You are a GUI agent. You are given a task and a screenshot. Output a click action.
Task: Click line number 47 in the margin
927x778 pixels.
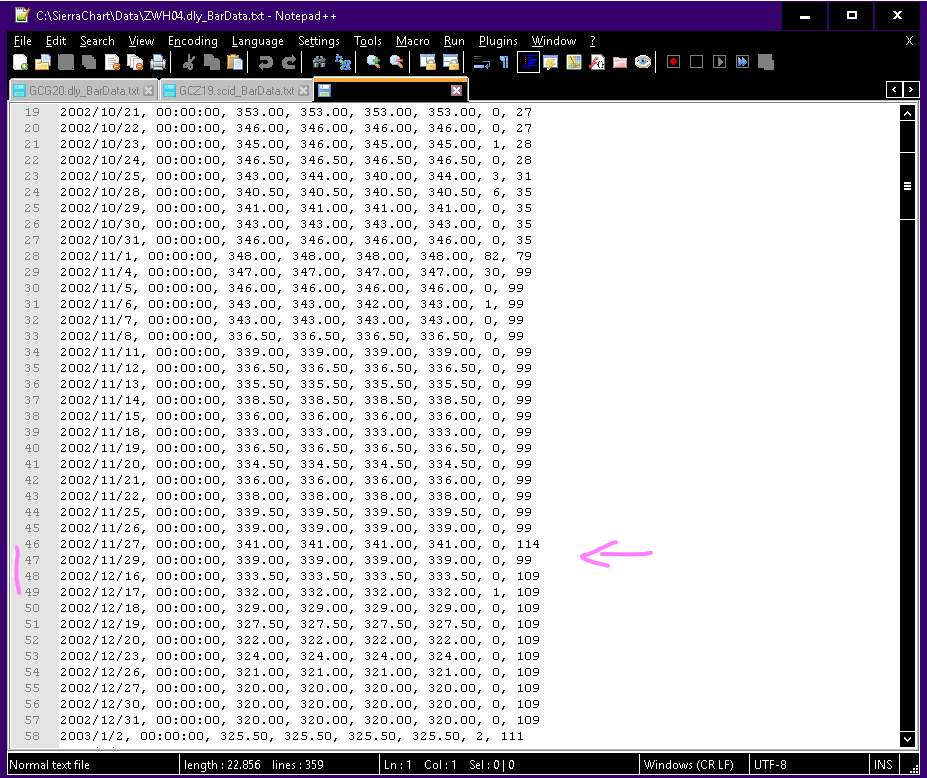pyautogui.click(x=32, y=560)
